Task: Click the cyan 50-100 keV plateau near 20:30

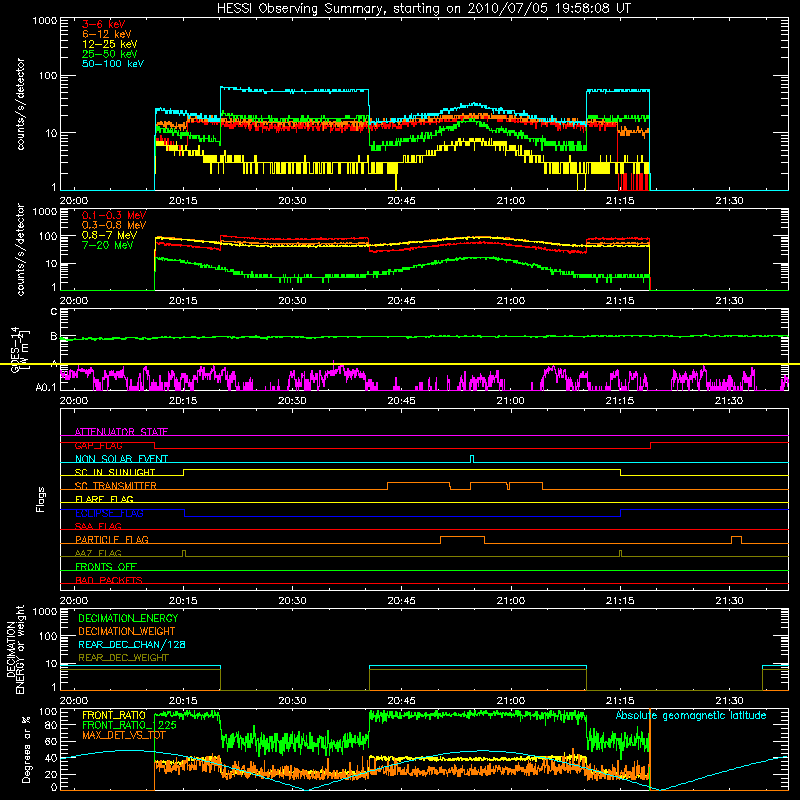Action: tap(294, 90)
